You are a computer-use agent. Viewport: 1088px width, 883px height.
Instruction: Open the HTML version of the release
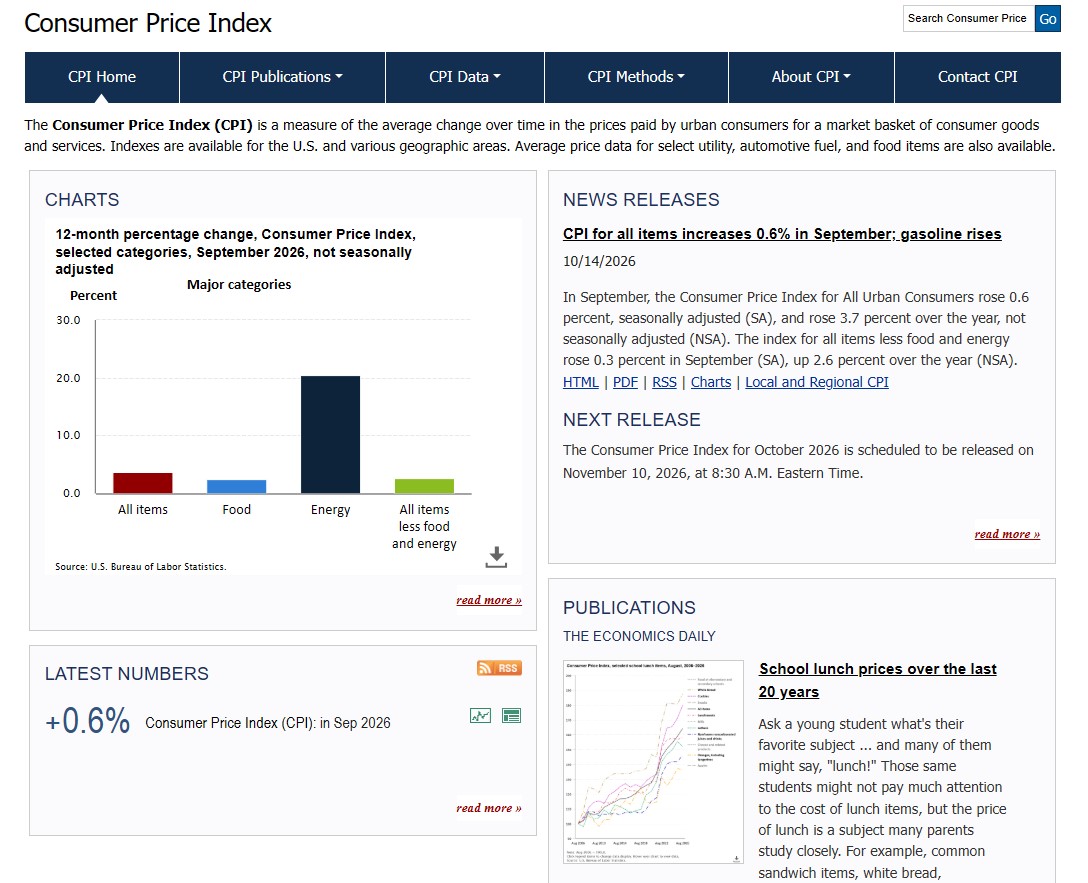[x=581, y=382]
